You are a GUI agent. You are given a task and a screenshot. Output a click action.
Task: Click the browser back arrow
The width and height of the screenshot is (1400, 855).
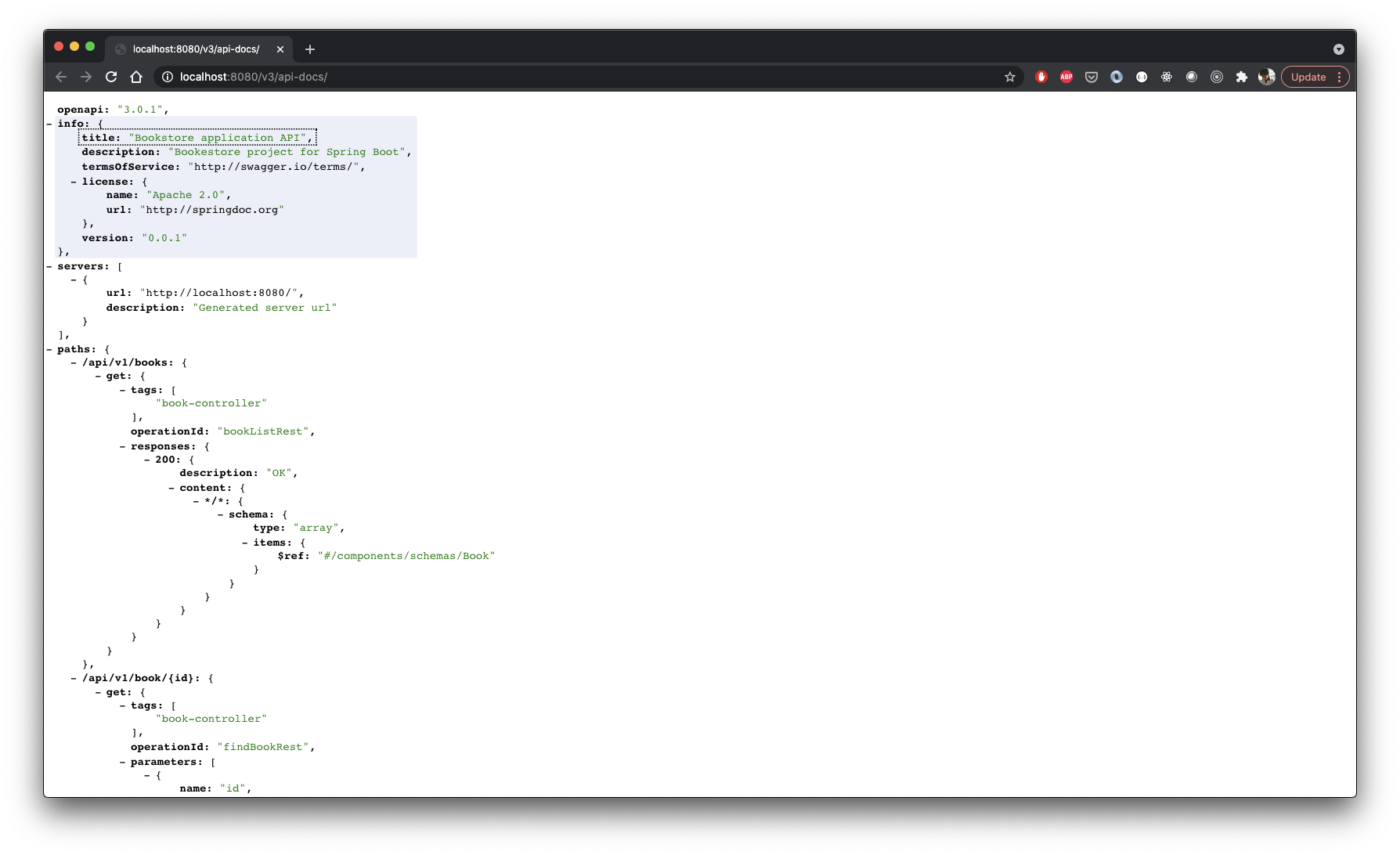tap(61, 77)
